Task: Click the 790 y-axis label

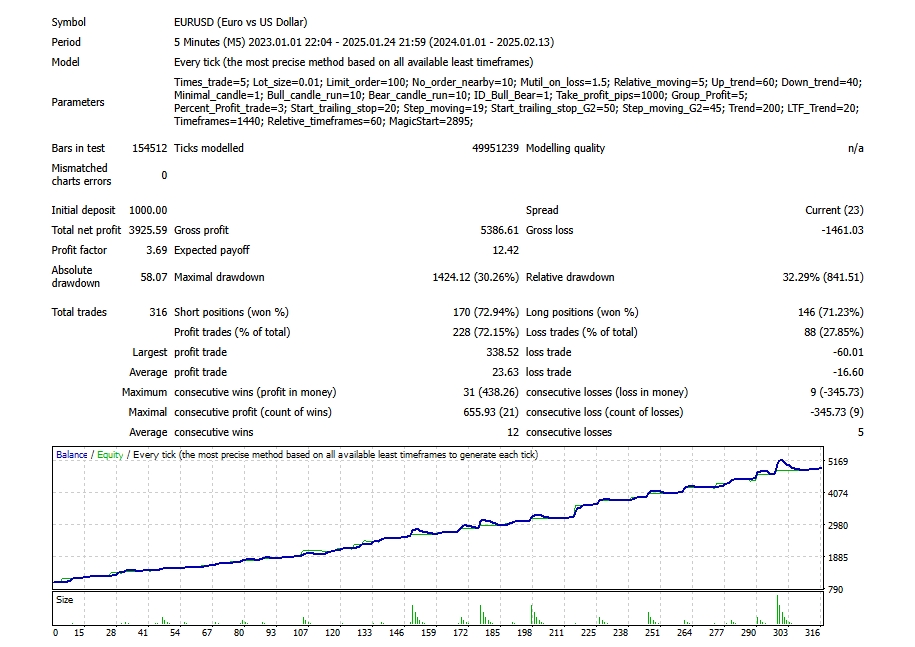Action: pos(836,590)
